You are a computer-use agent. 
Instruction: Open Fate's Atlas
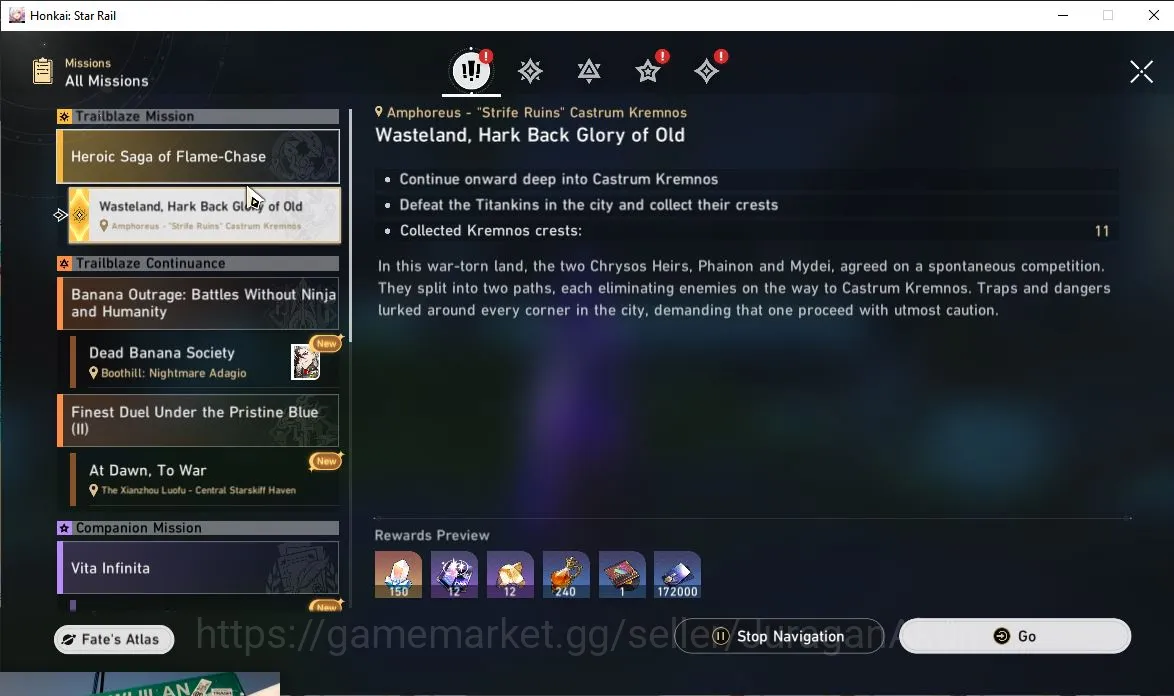tap(114, 639)
